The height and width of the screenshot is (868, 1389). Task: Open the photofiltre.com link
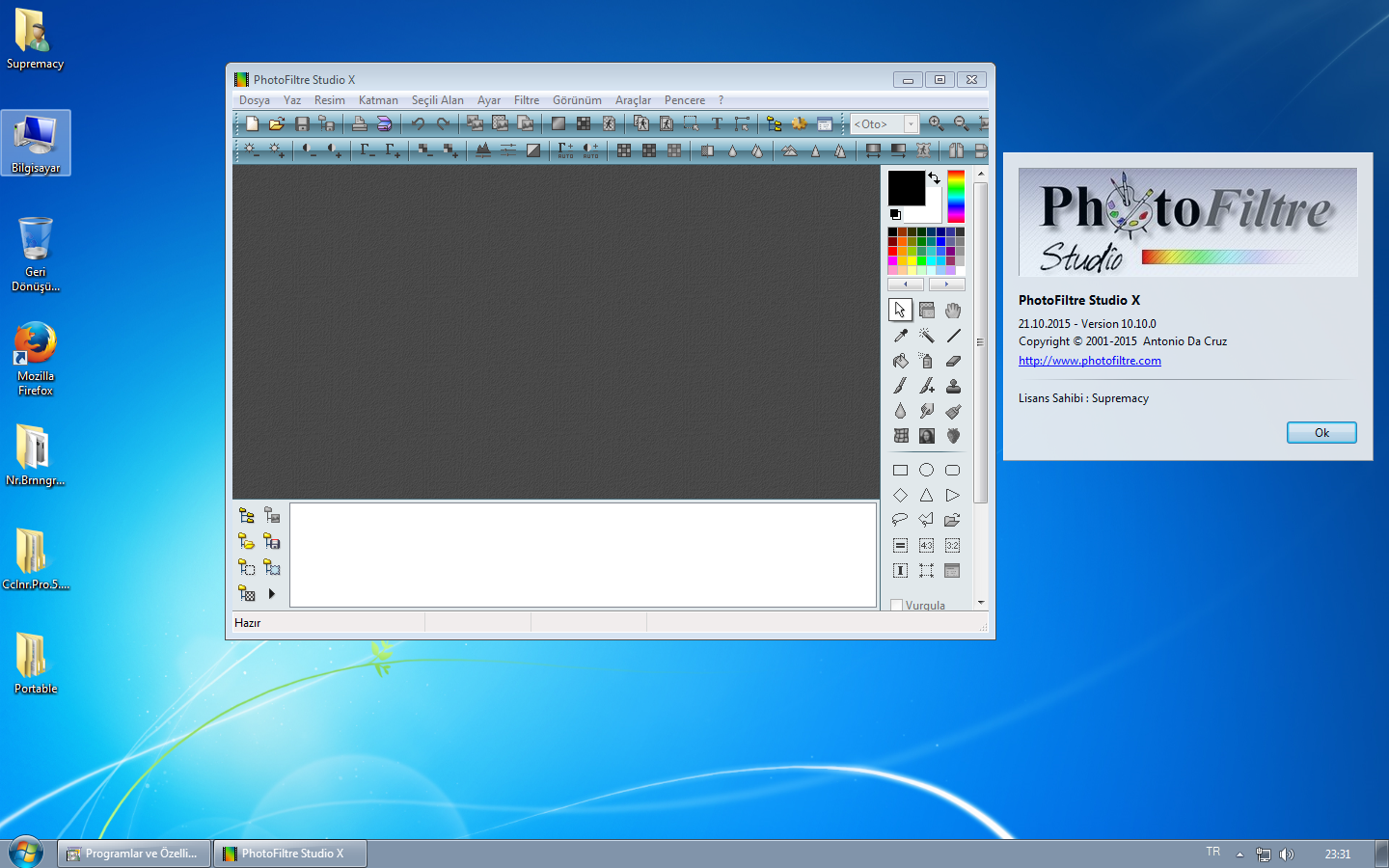click(1090, 361)
